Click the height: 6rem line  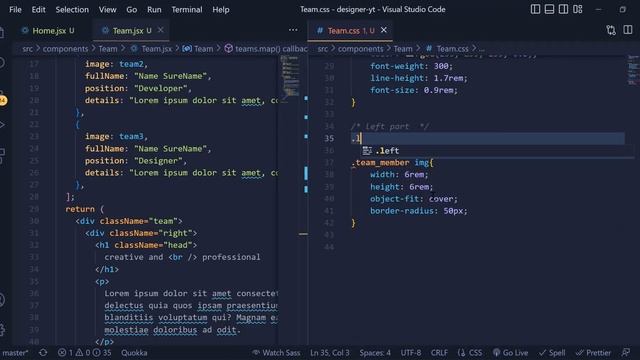coord(402,187)
